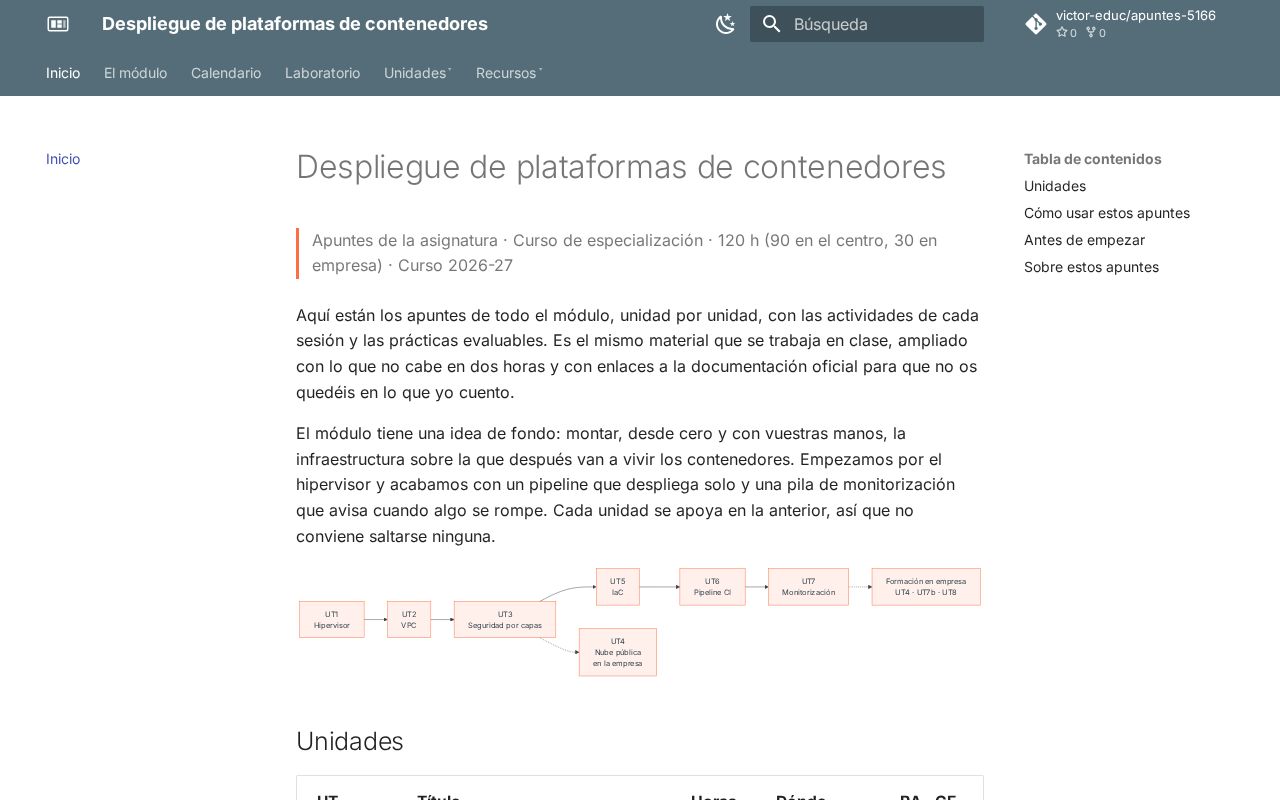Select the Formación en empresa diagram node
The width and height of the screenshot is (1280, 800).
pyautogui.click(x=926, y=587)
